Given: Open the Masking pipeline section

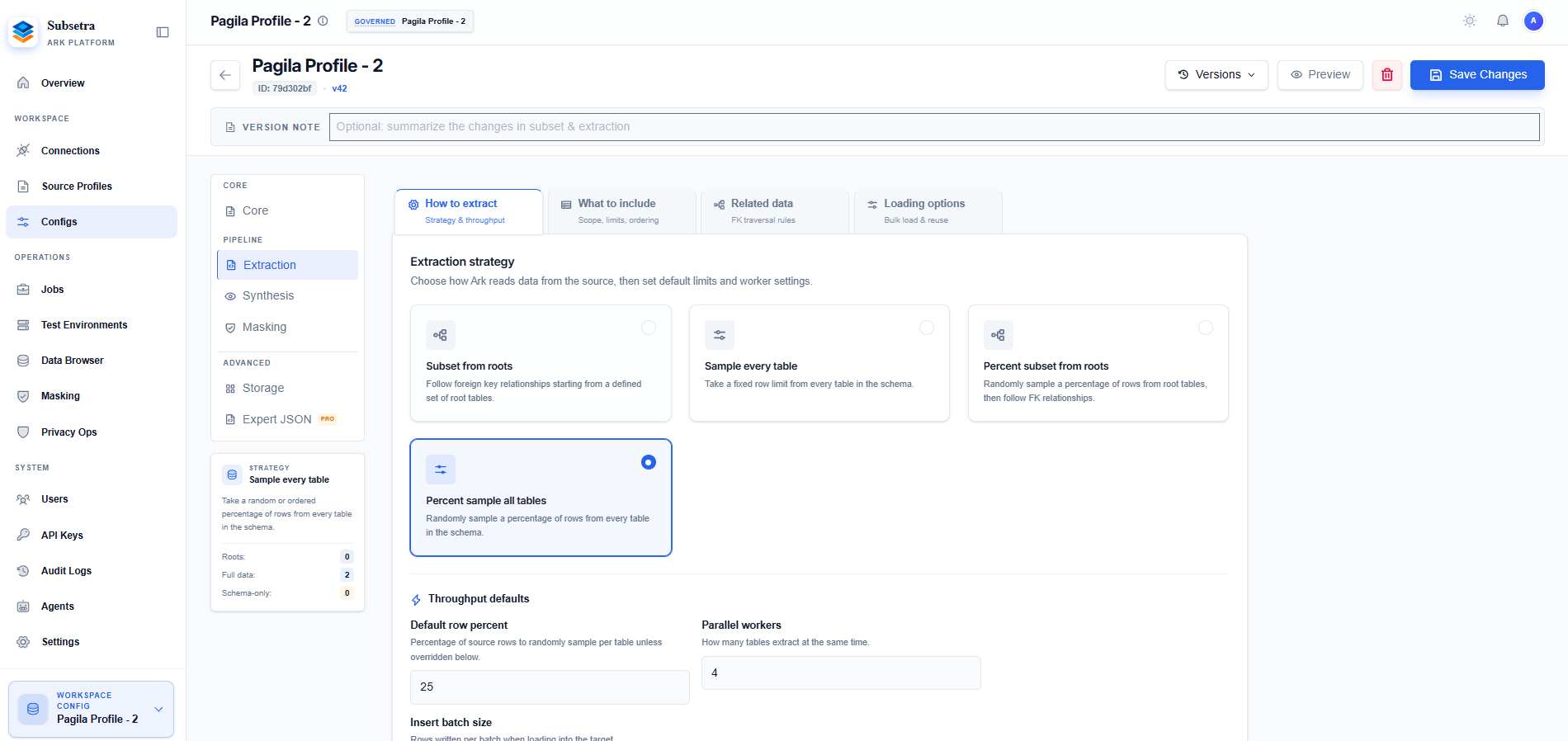Looking at the screenshot, I should point(287,328).
